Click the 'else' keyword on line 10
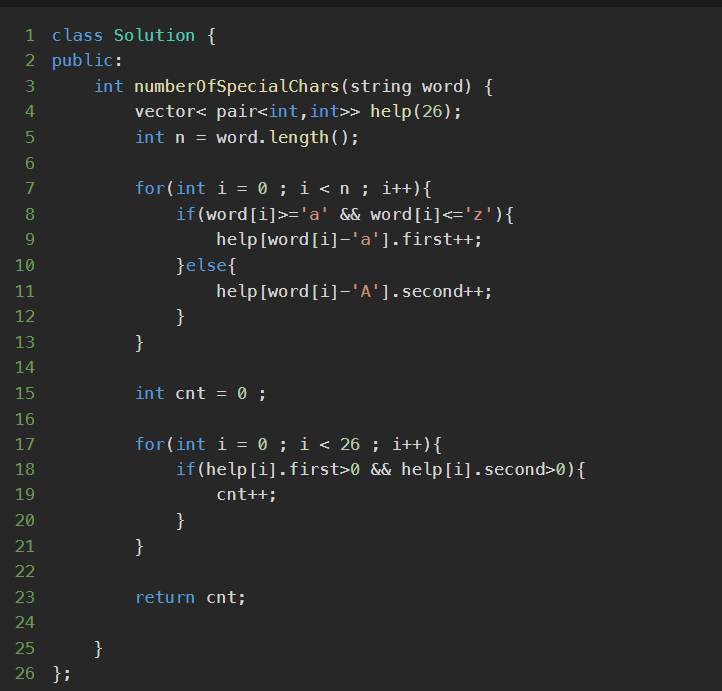Screen dimensions: 722x691 tap(206, 265)
